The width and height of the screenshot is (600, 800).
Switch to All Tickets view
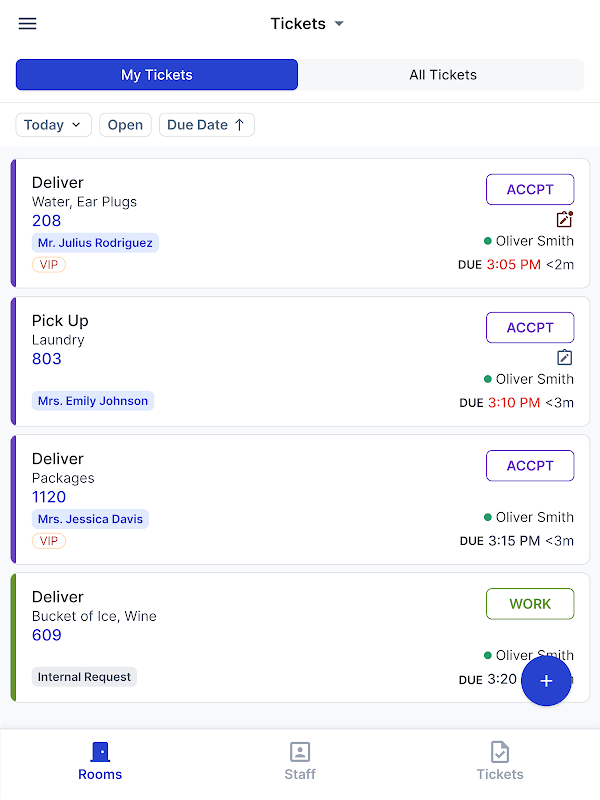point(443,75)
